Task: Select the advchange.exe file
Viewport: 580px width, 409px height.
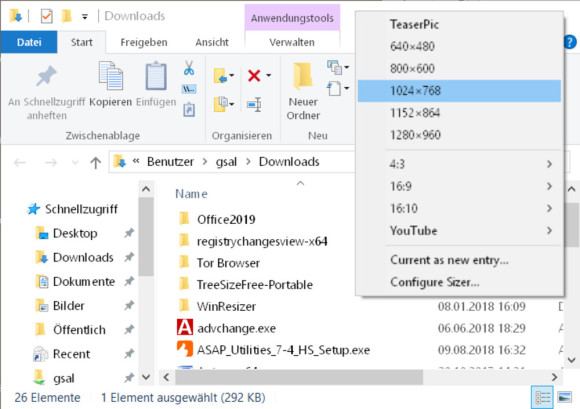Action: [236, 328]
